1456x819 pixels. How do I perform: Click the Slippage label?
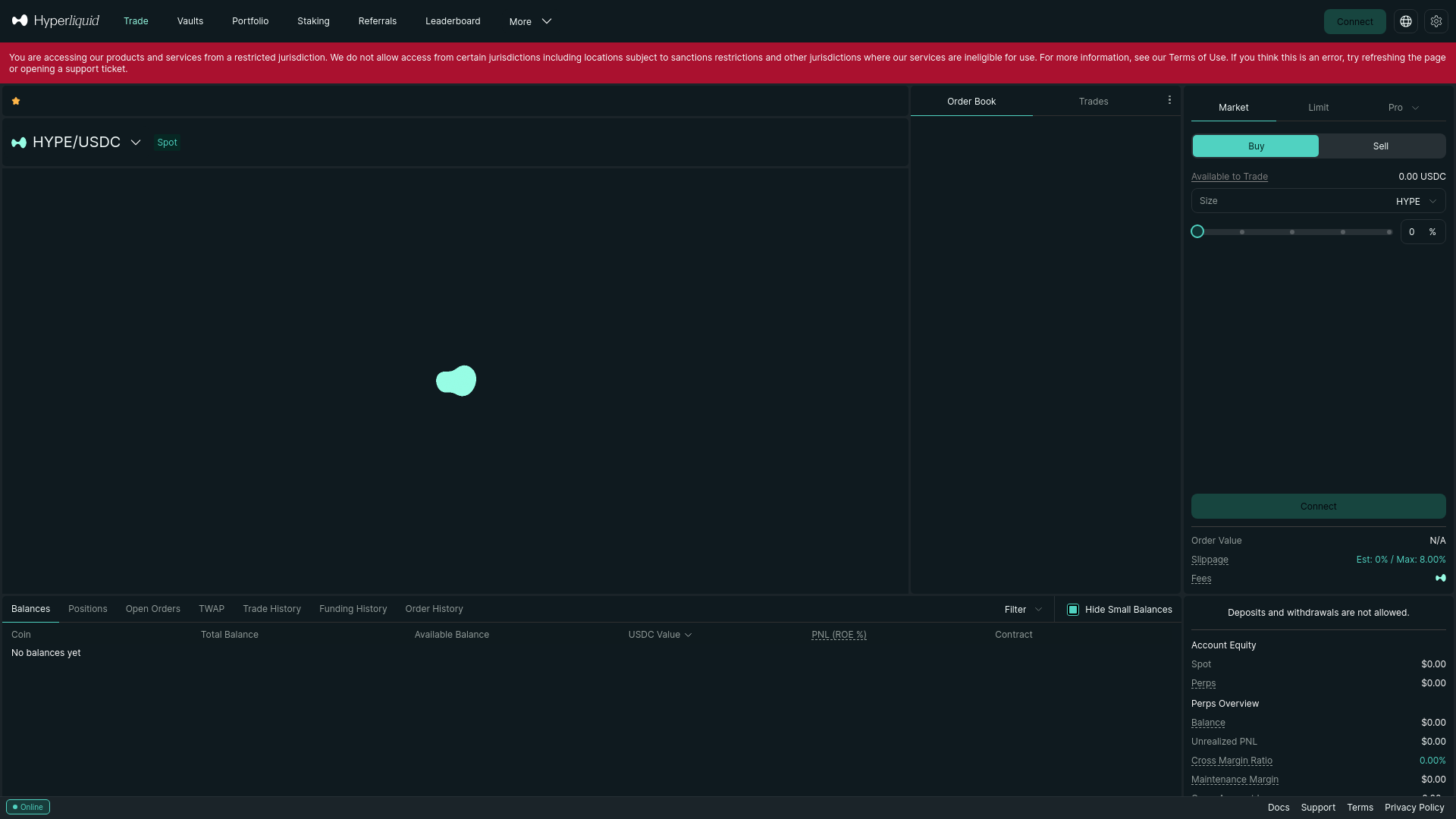[1210, 560]
